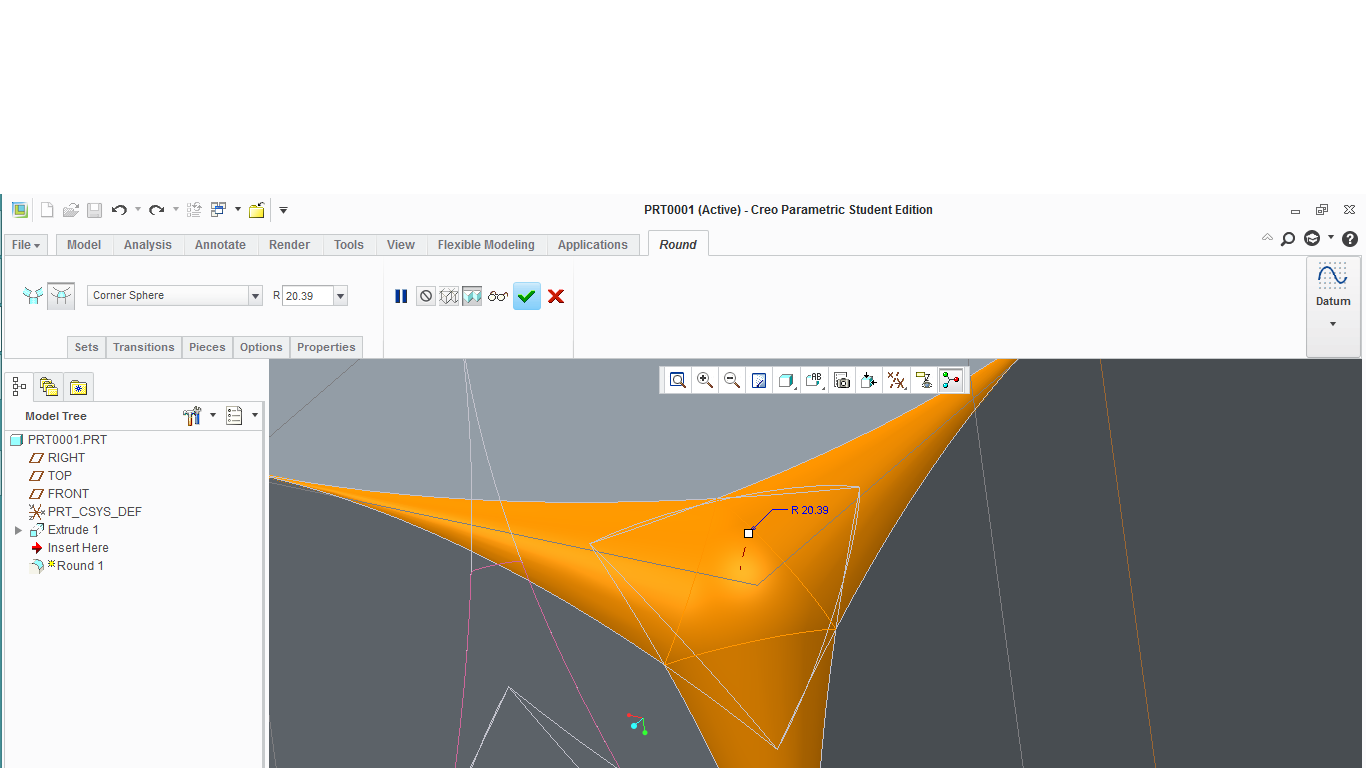The height and width of the screenshot is (768, 1366).
Task: Open the Properties panel
Action: coord(326,347)
